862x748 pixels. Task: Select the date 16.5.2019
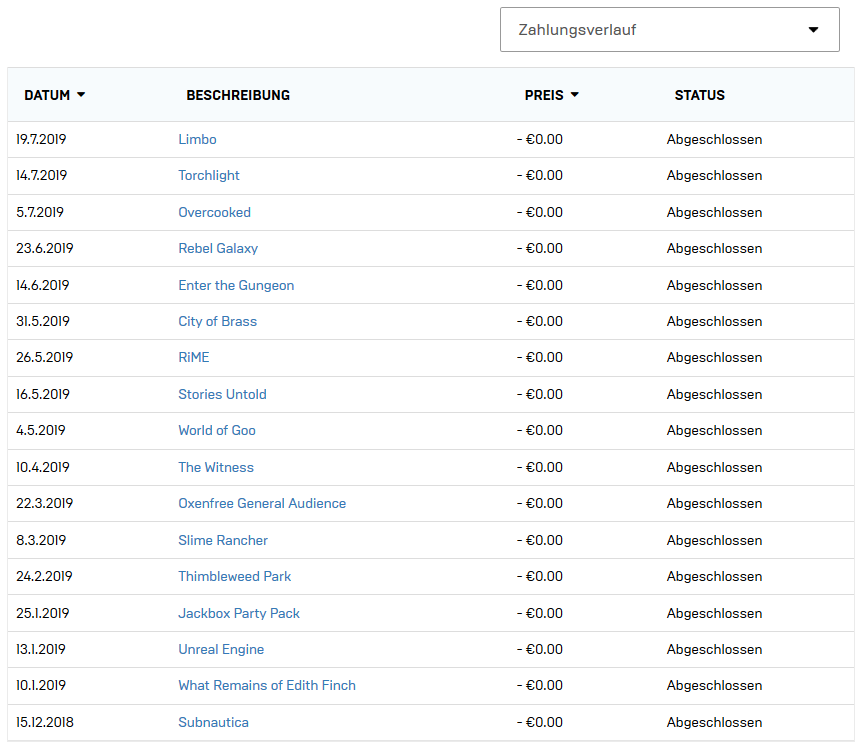coord(43,395)
